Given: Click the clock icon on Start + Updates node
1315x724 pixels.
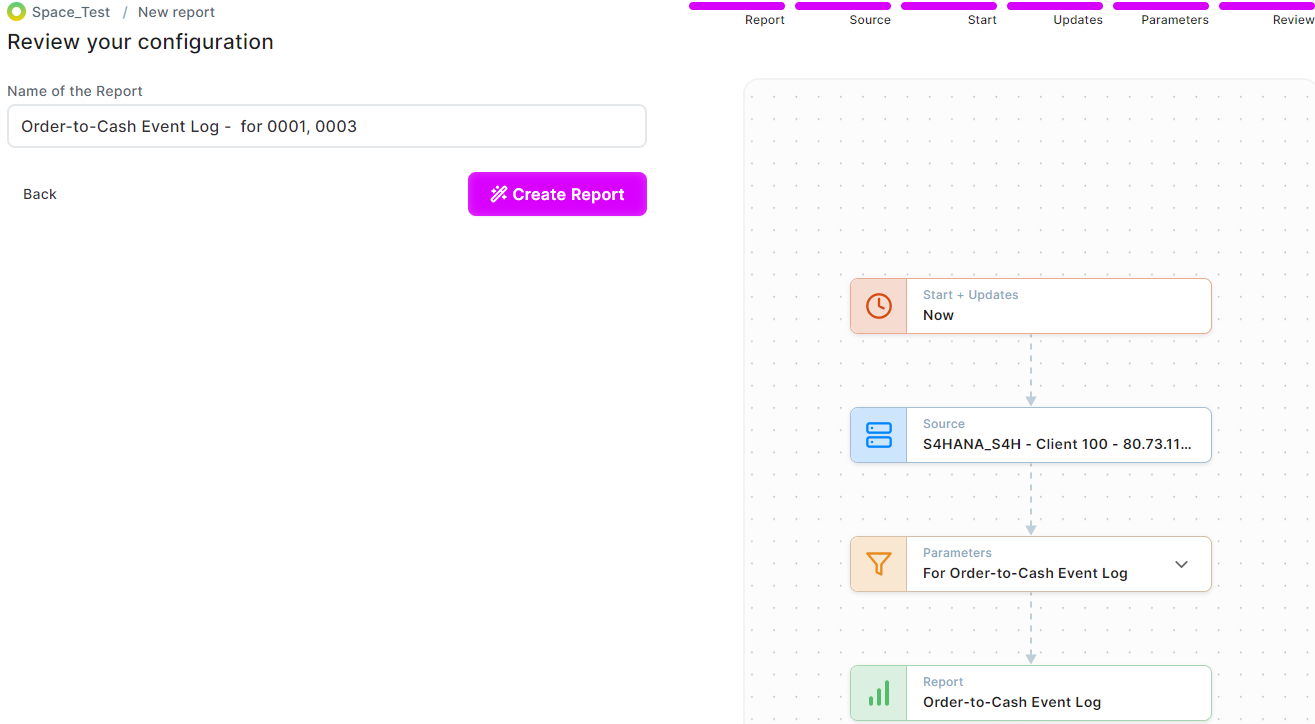Looking at the screenshot, I should tap(877, 305).
